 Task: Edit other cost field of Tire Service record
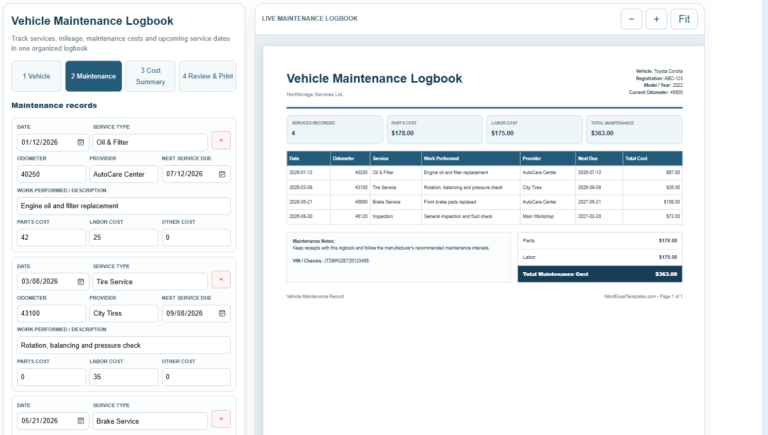coord(196,377)
